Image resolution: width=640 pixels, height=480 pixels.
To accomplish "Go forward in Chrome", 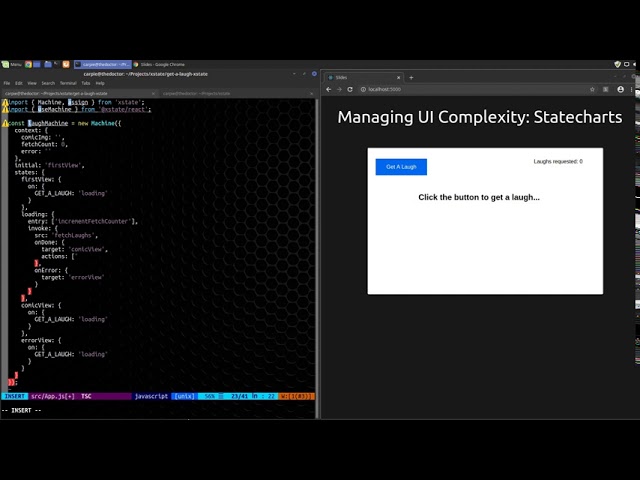I will pyautogui.click(x=339, y=89).
